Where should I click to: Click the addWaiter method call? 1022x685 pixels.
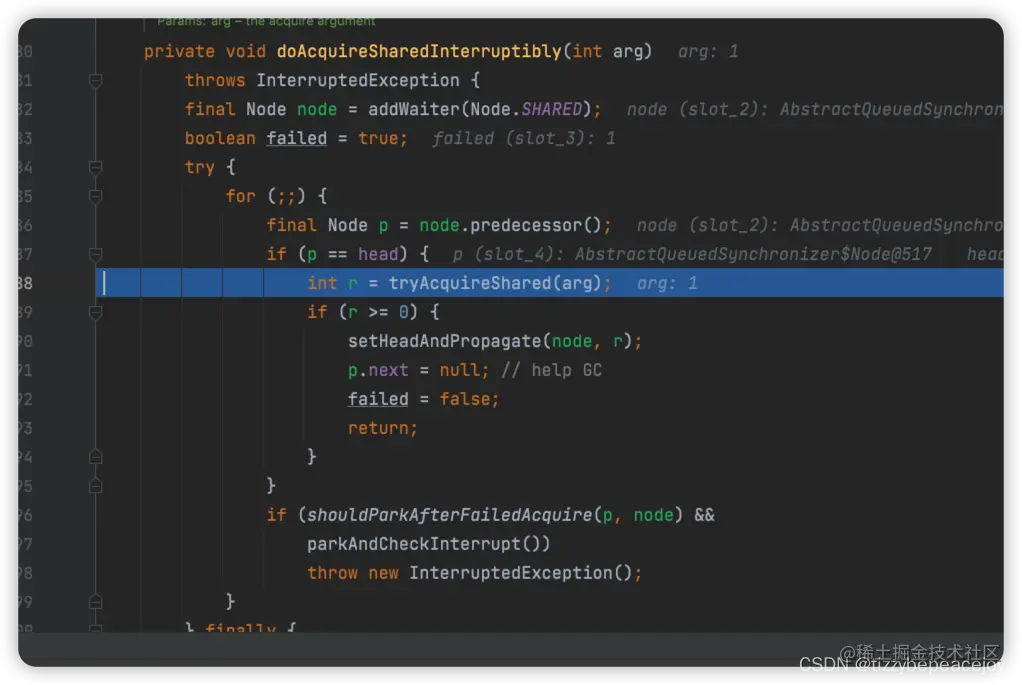point(414,109)
